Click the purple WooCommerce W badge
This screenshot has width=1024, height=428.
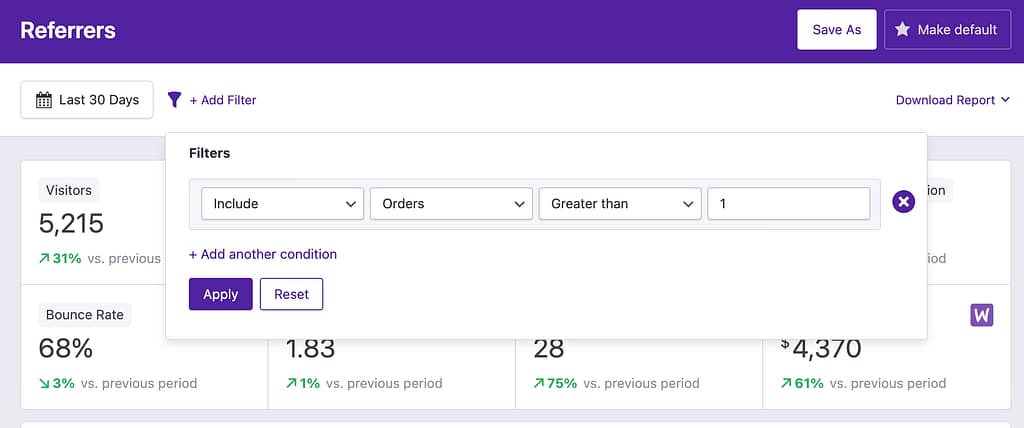click(982, 315)
